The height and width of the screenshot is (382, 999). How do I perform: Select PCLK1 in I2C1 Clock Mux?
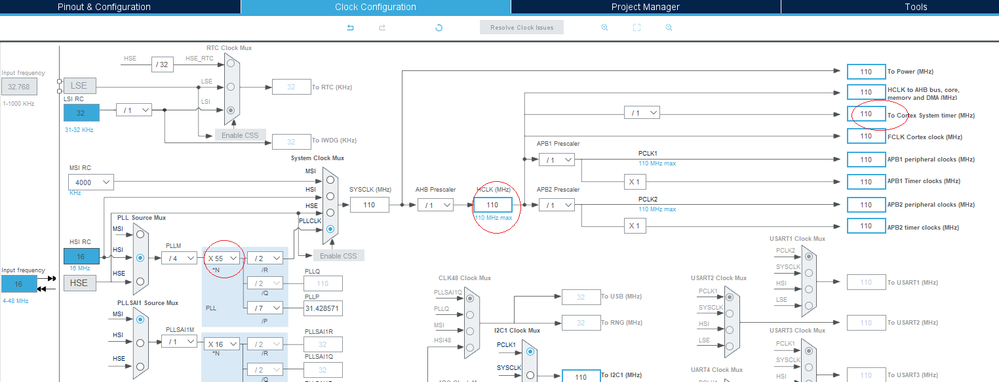click(529, 351)
